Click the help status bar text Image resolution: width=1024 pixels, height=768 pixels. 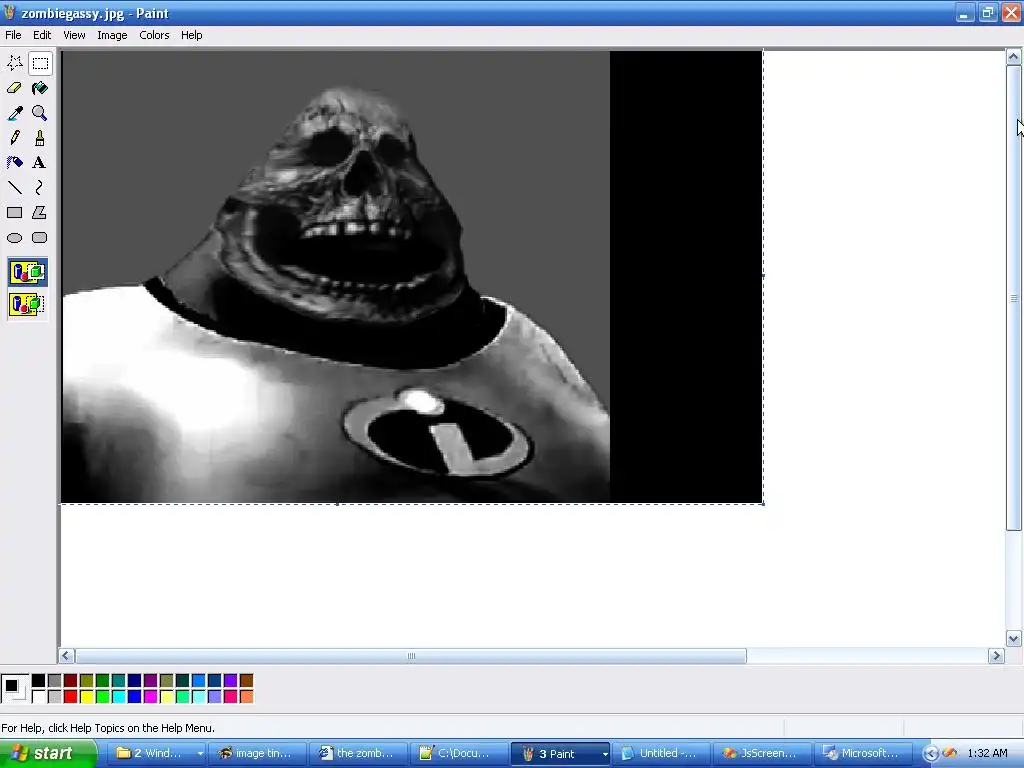point(108,728)
